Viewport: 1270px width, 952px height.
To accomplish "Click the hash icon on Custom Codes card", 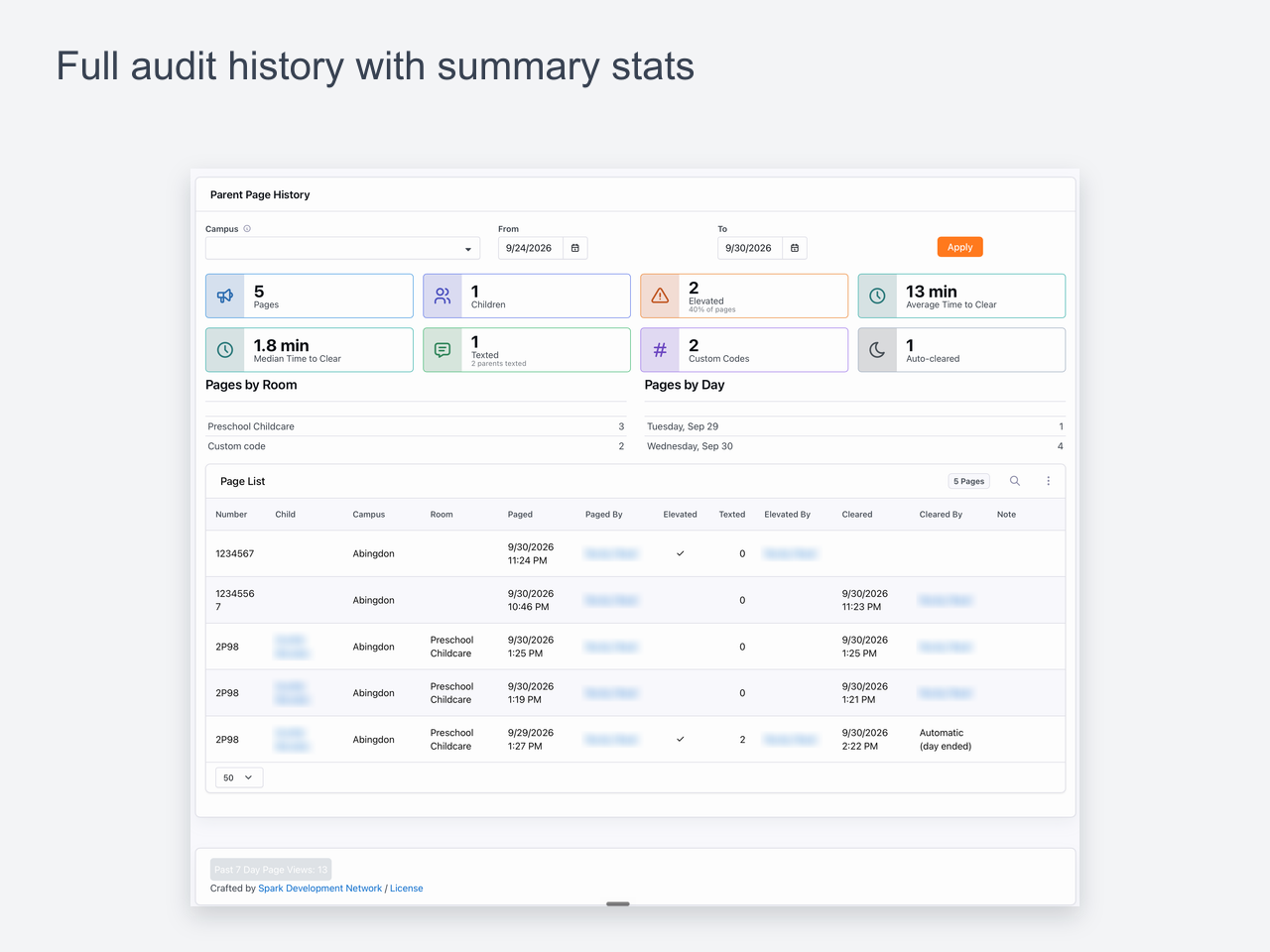I will point(660,350).
